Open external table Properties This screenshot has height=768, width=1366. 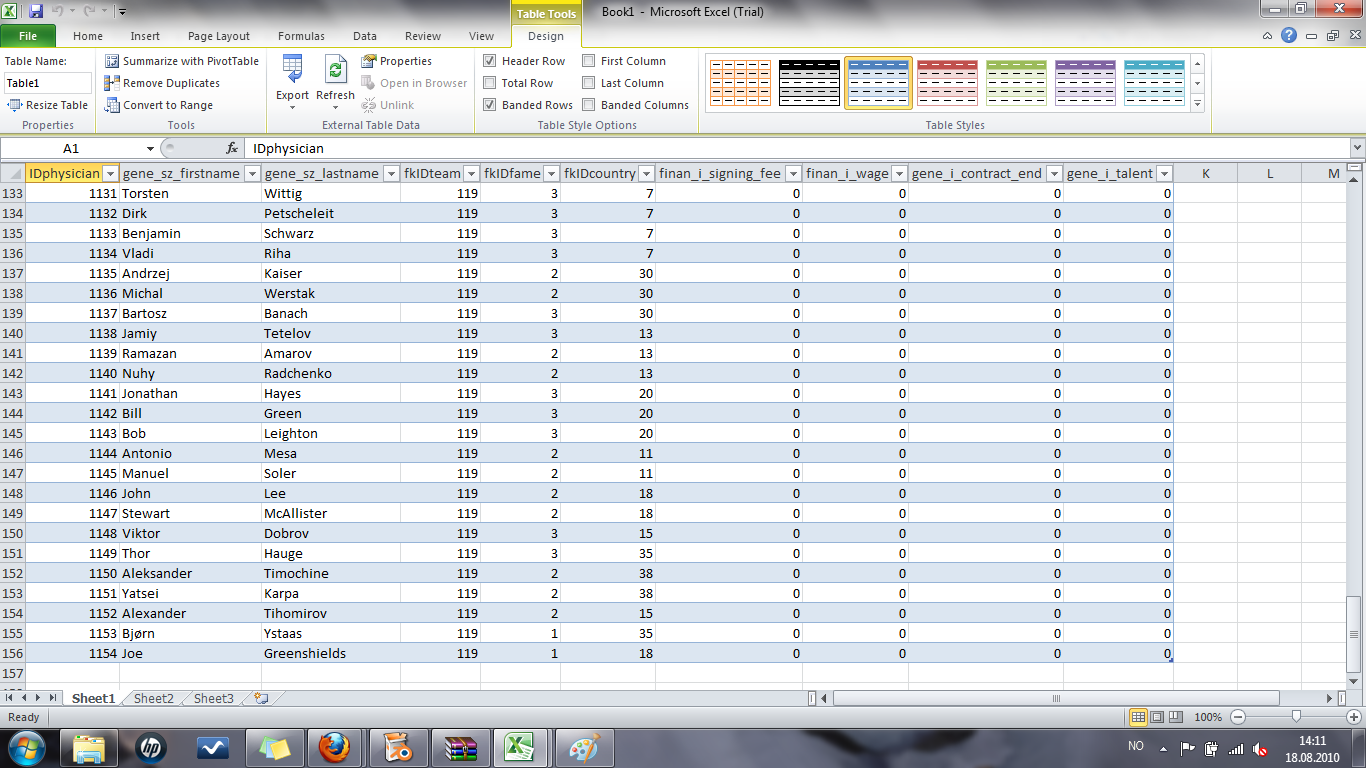click(369, 61)
